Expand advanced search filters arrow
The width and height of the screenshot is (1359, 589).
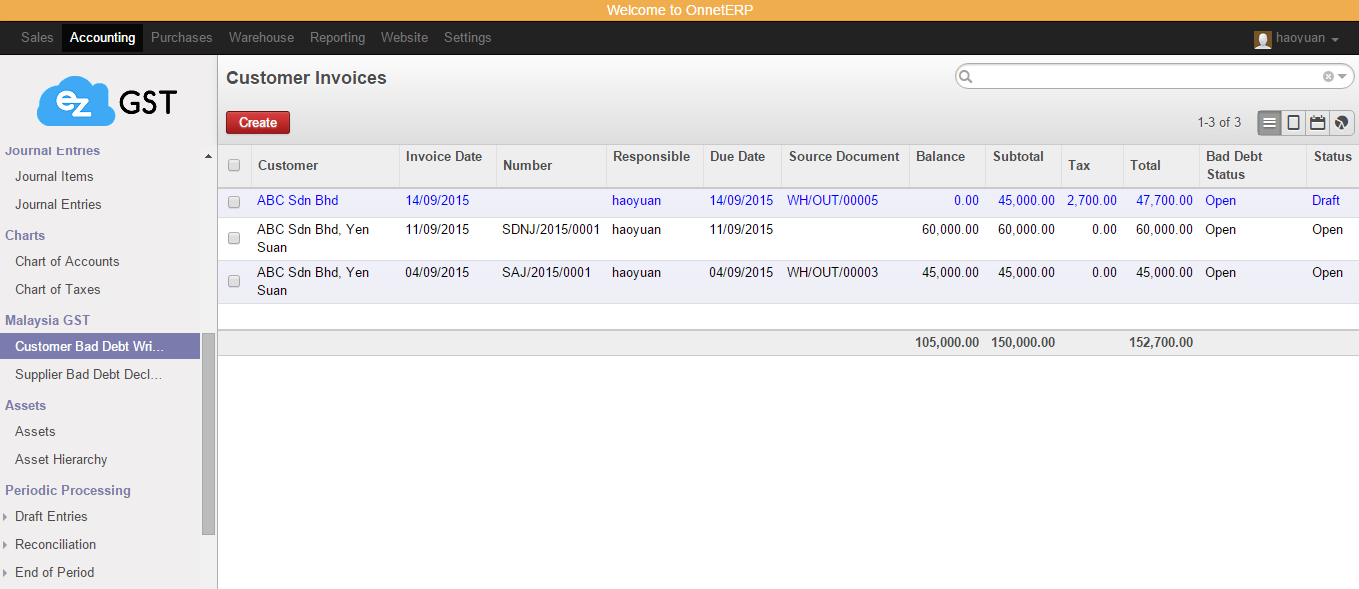point(1341,75)
